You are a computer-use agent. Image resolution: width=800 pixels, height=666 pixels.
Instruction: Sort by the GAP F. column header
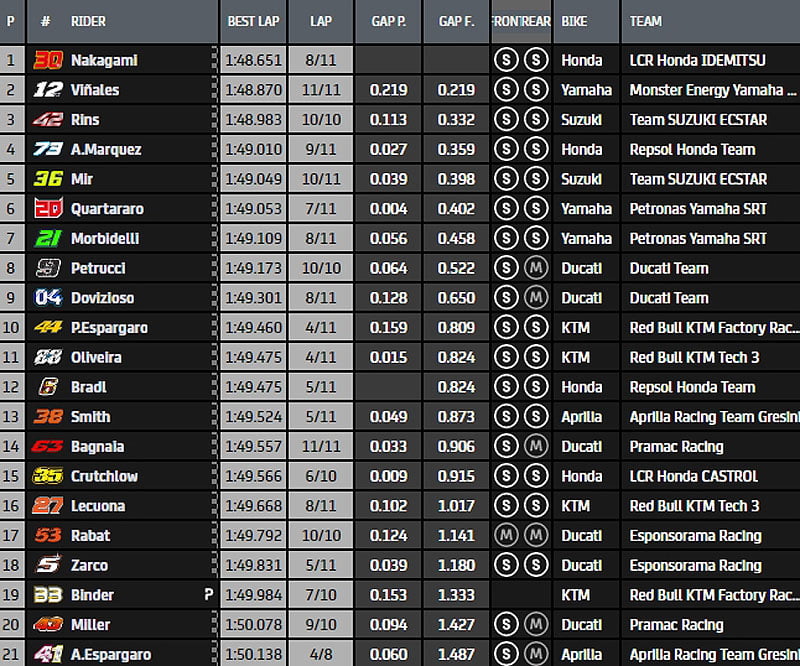click(x=456, y=21)
